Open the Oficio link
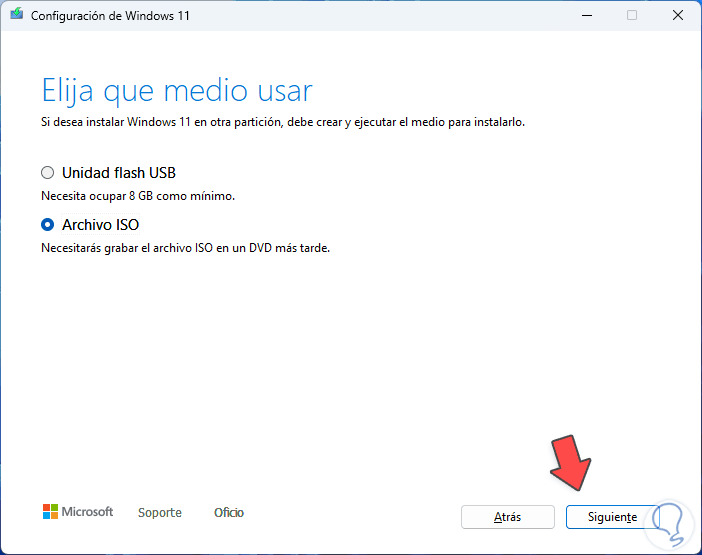702x555 pixels. 229,512
